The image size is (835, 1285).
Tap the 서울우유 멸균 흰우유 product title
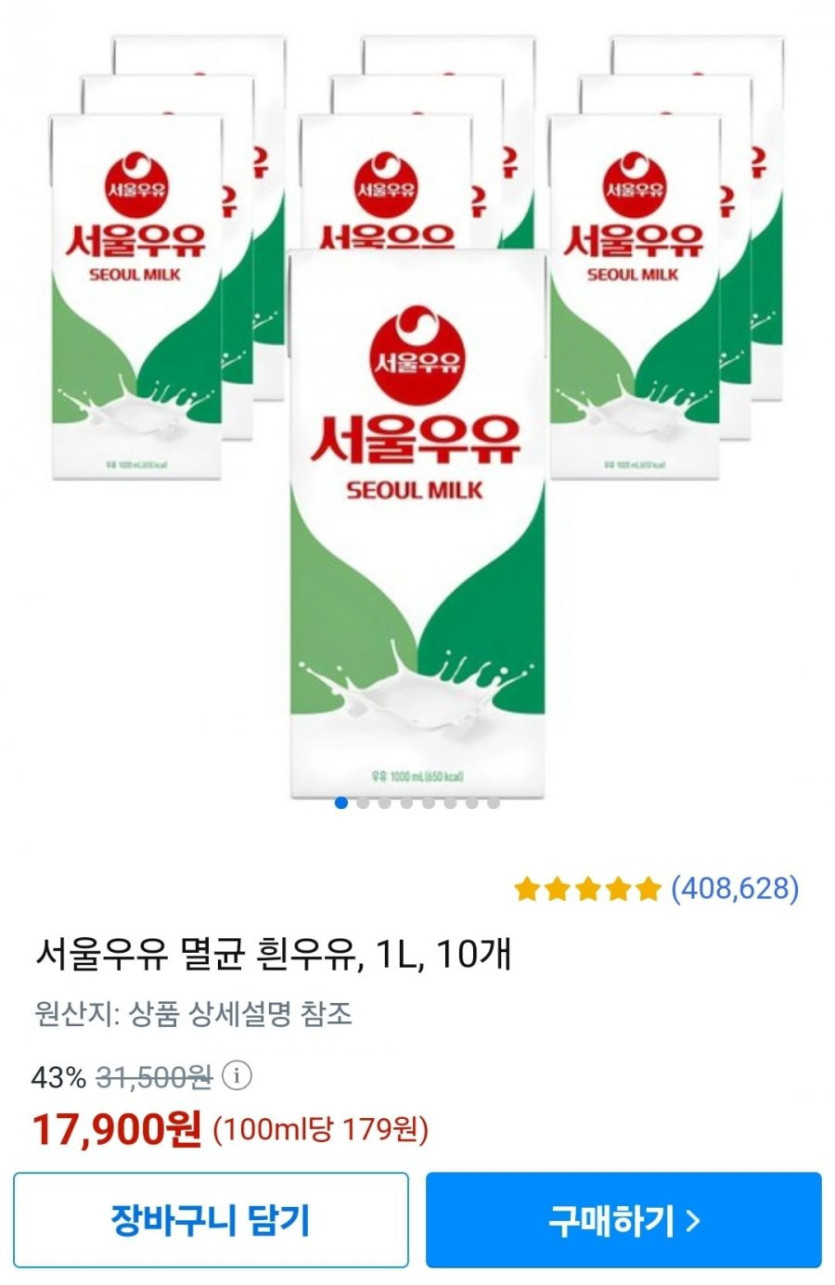273,954
